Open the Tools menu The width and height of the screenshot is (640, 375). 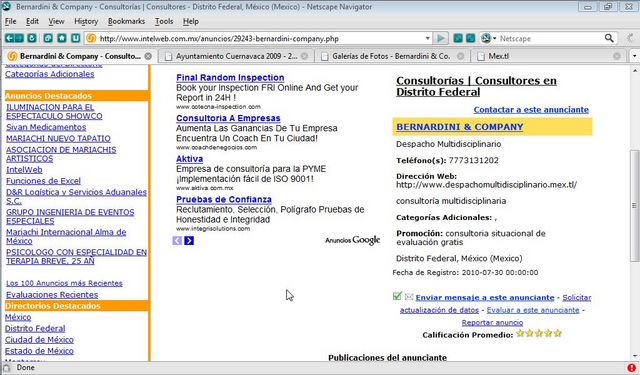tap(164, 21)
